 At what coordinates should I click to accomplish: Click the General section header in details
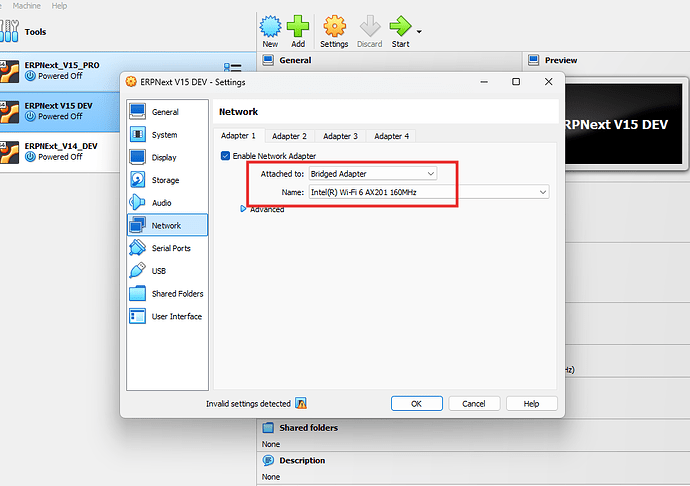[x=295, y=60]
